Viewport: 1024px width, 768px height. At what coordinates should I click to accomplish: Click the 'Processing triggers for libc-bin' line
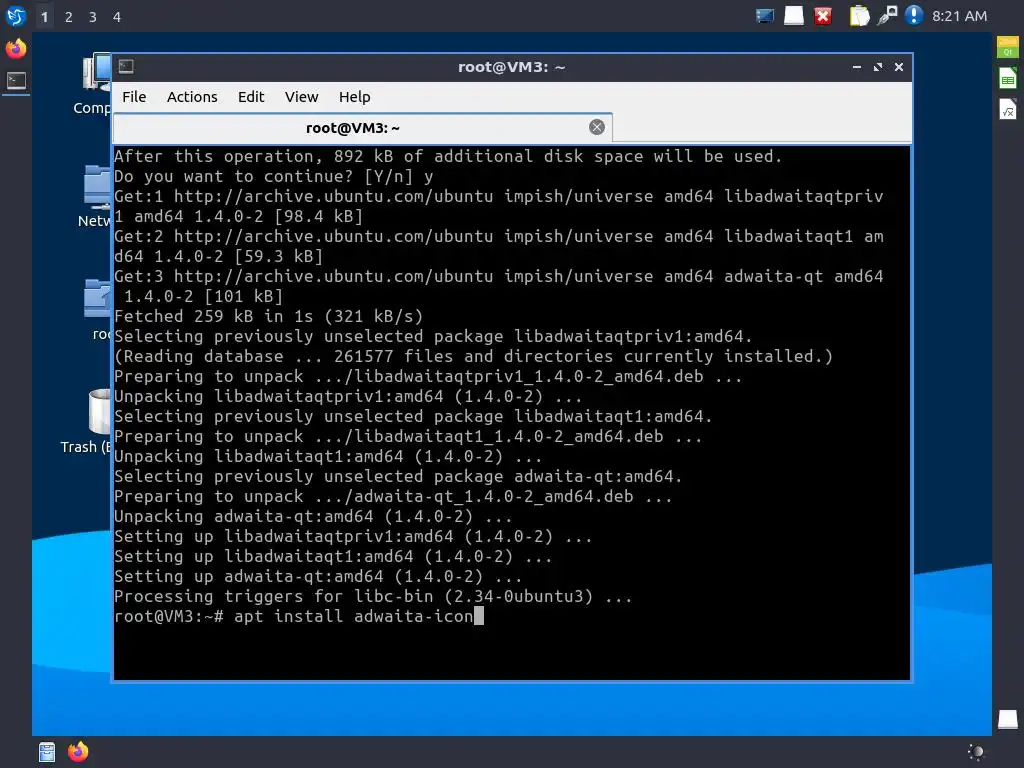(x=373, y=597)
